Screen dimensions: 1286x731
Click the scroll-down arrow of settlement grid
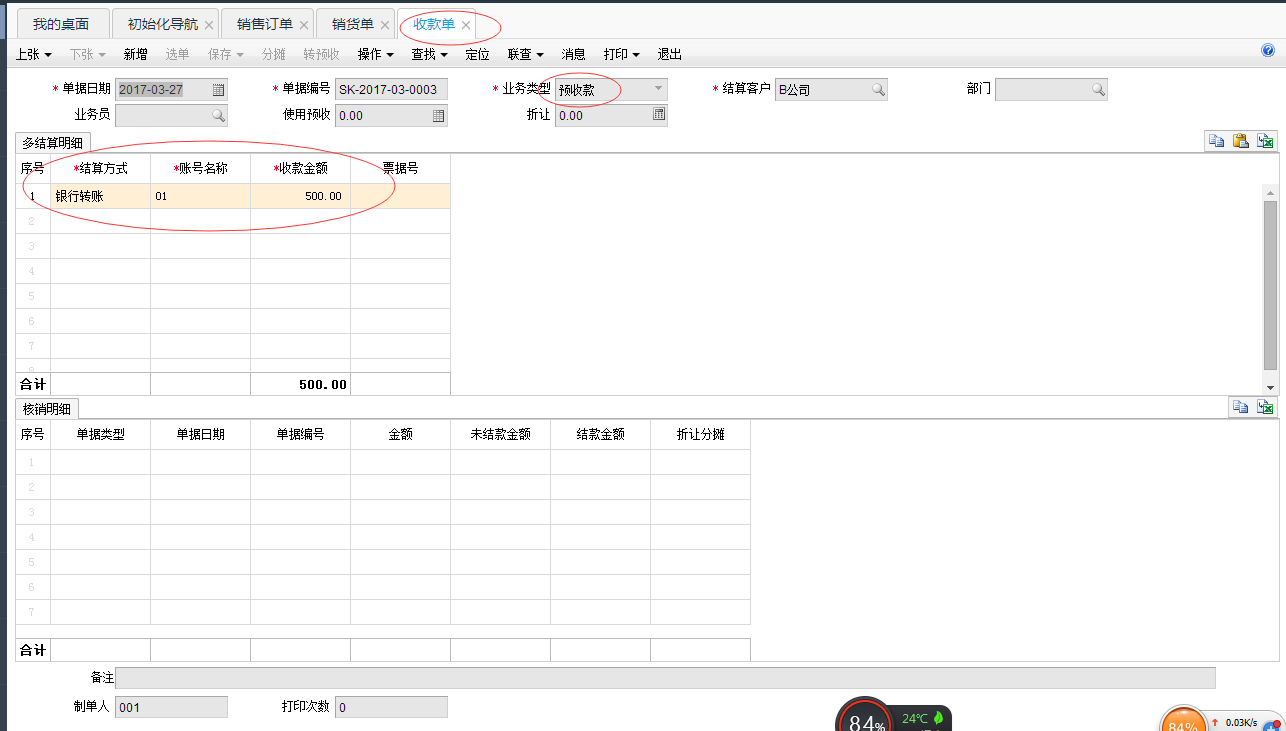1271,387
